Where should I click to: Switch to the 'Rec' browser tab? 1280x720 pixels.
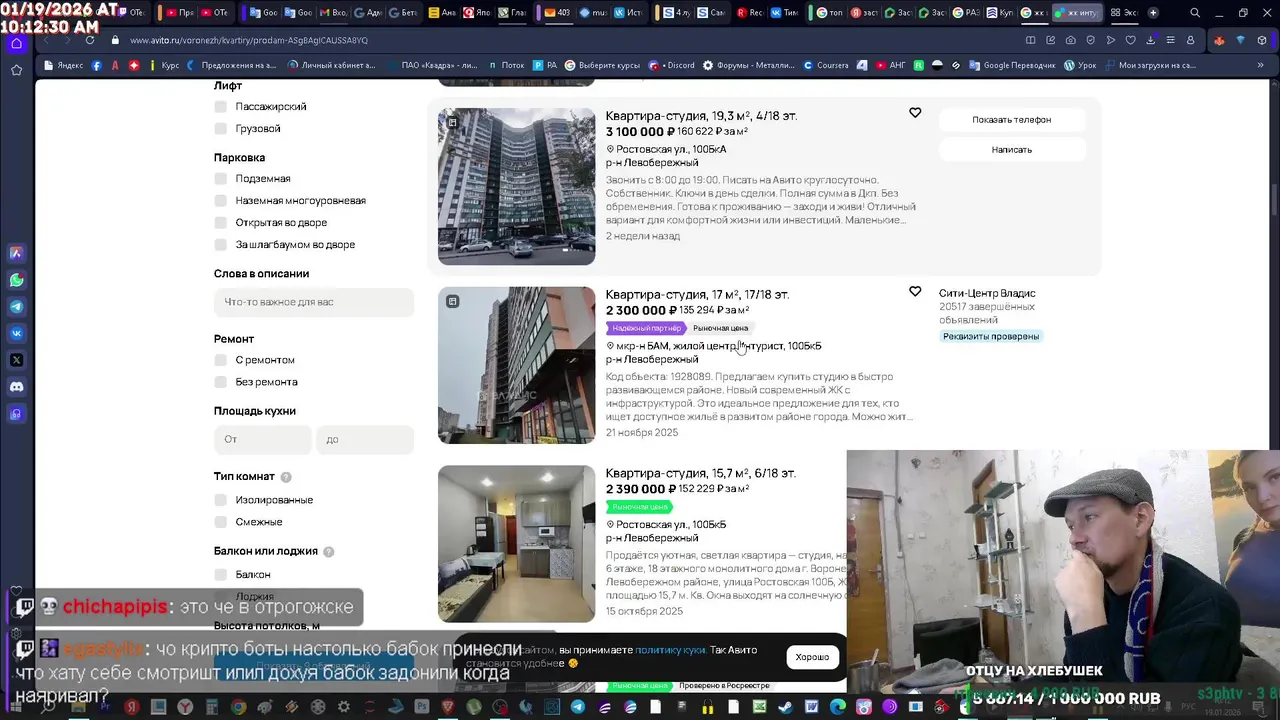click(750, 13)
